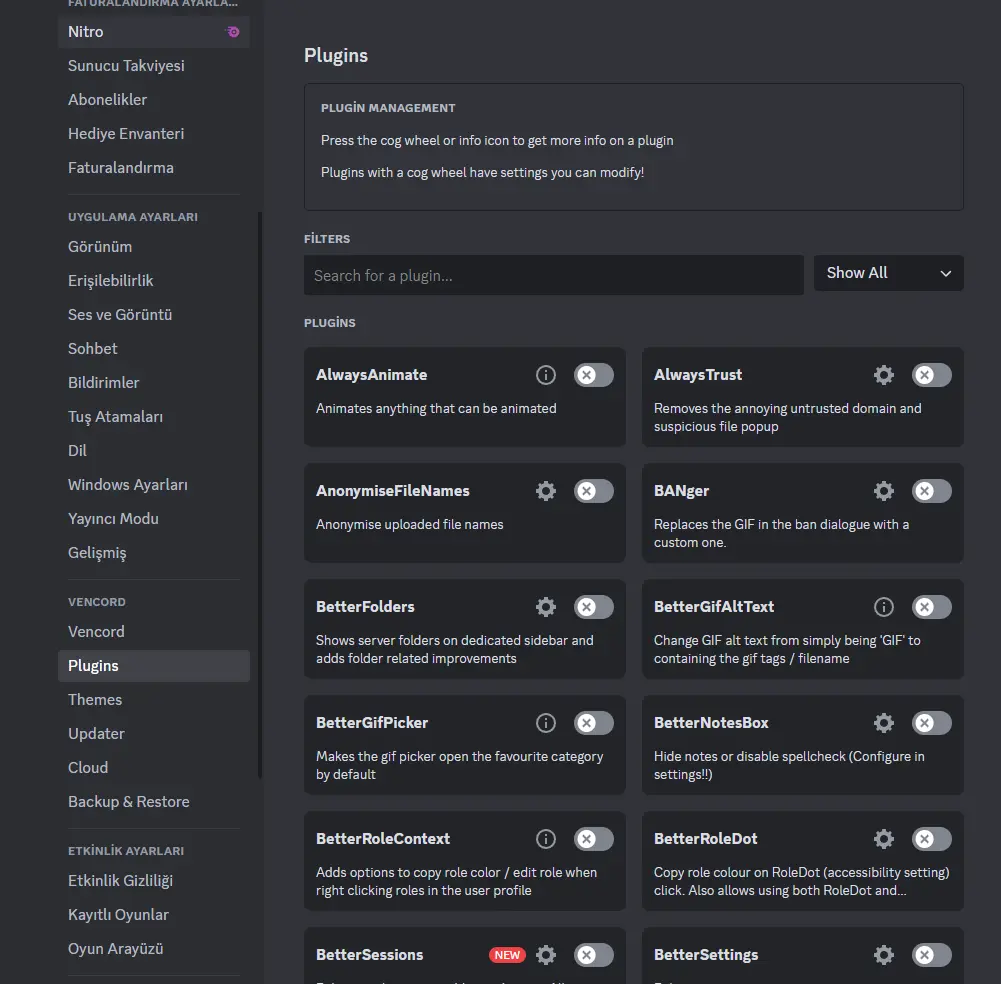Open Dil language settings
The width and height of the screenshot is (1001, 984).
pos(153,451)
